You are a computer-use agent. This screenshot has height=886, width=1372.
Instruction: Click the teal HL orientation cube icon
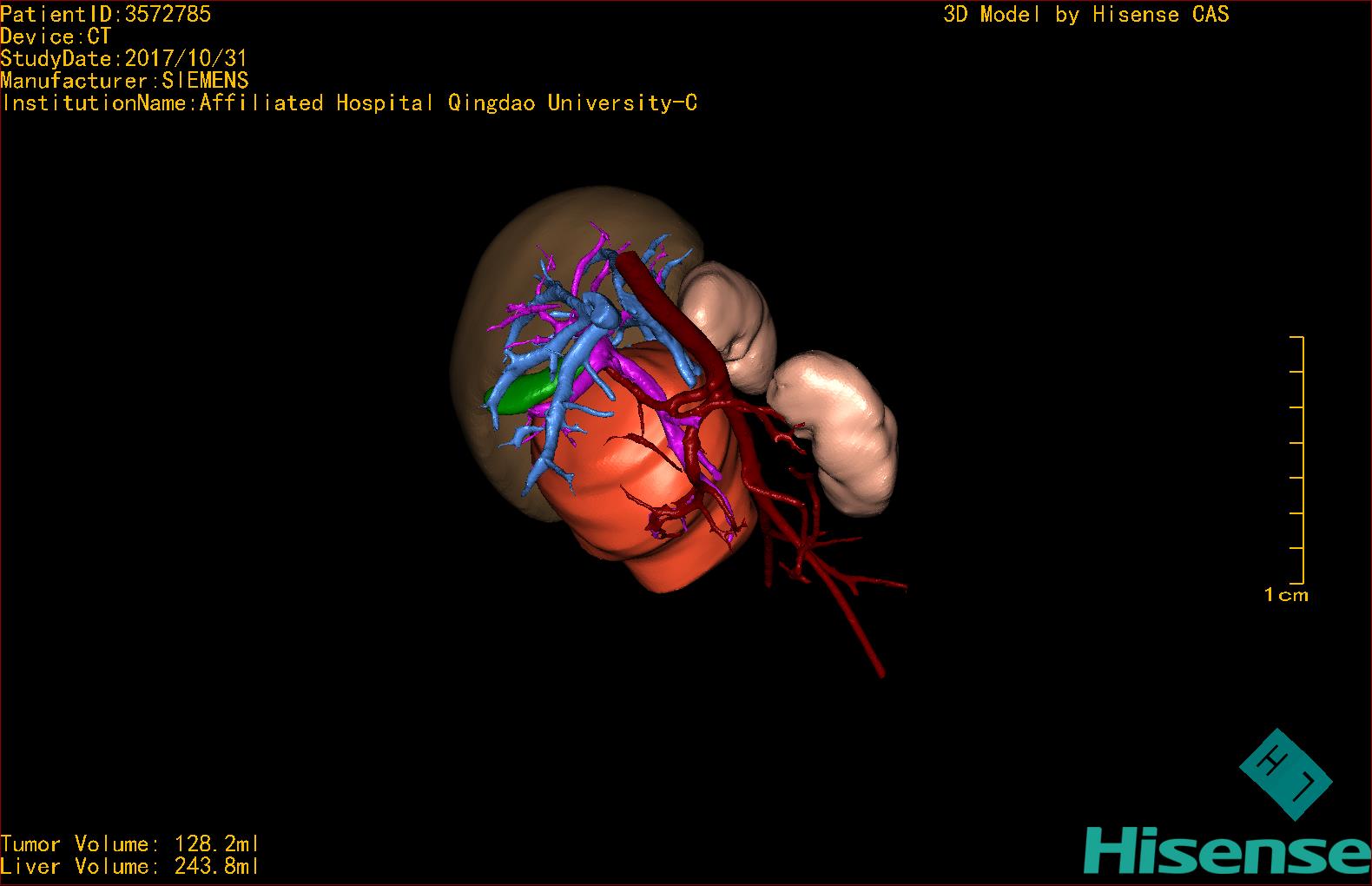[1285, 773]
